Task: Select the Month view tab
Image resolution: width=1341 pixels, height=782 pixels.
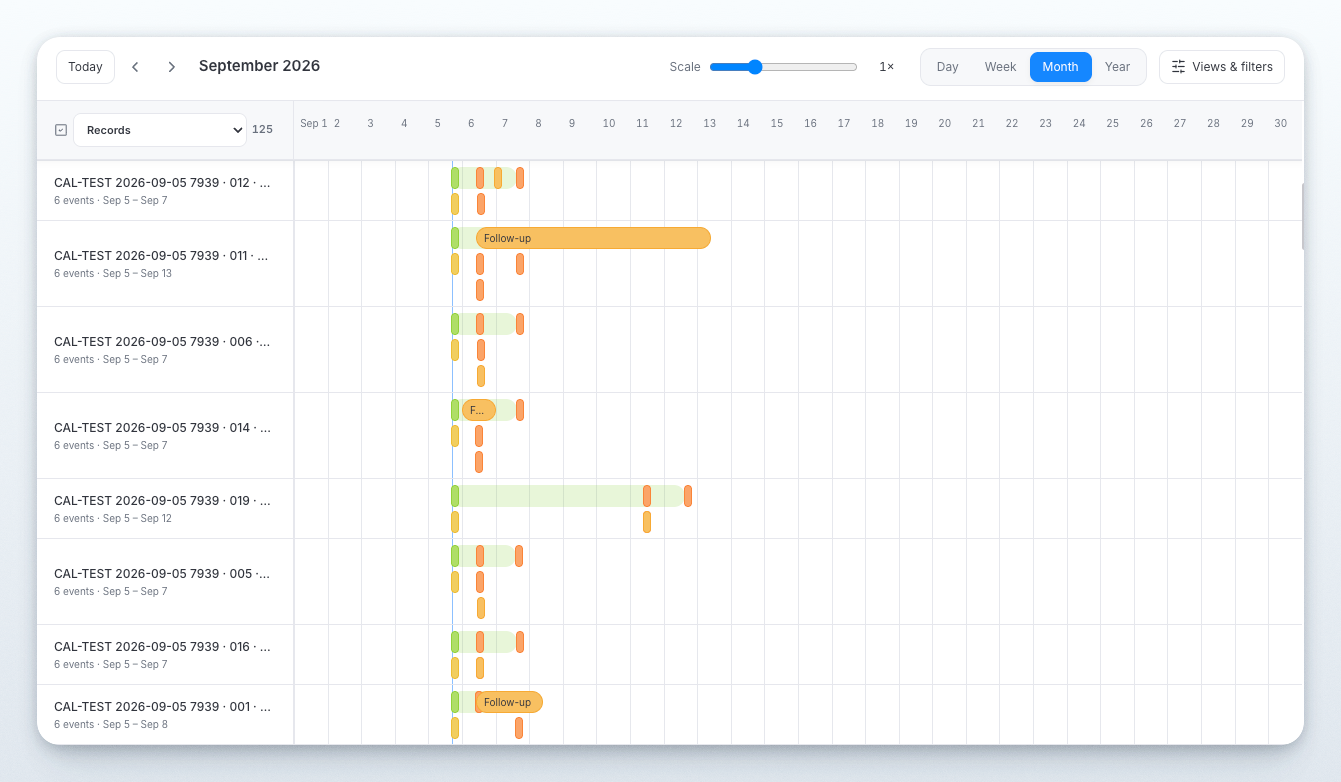Action: point(1060,67)
